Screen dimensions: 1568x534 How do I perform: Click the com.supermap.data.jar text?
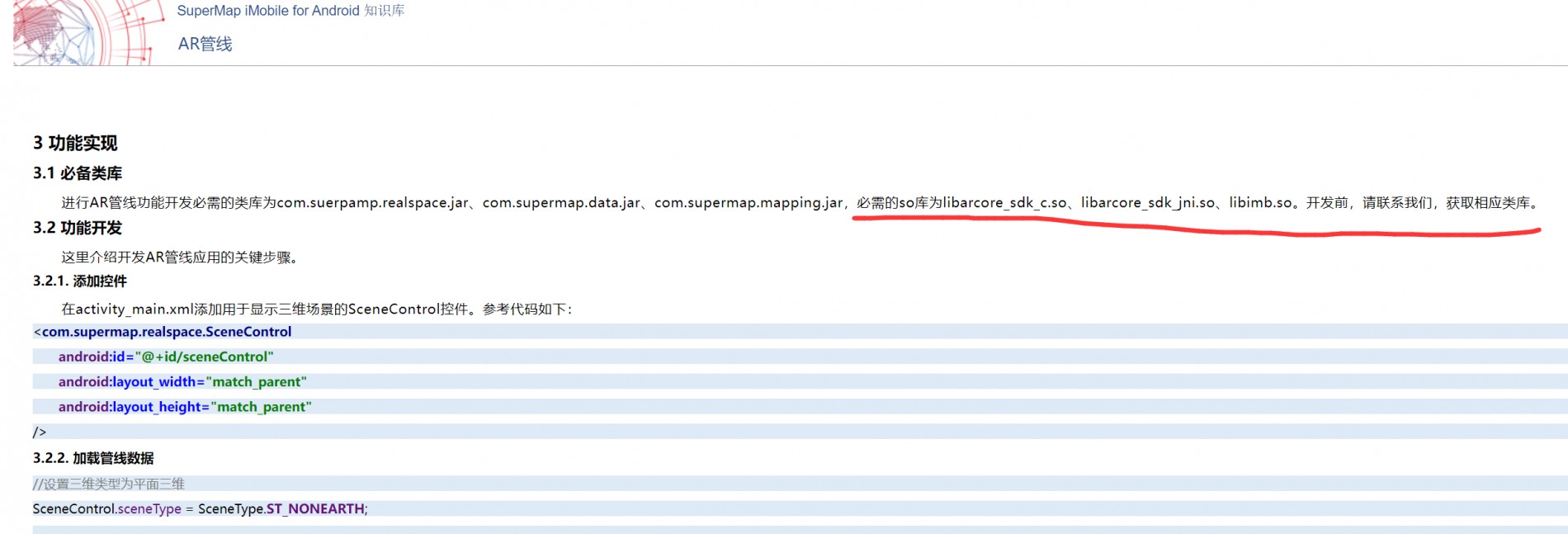point(561,203)
